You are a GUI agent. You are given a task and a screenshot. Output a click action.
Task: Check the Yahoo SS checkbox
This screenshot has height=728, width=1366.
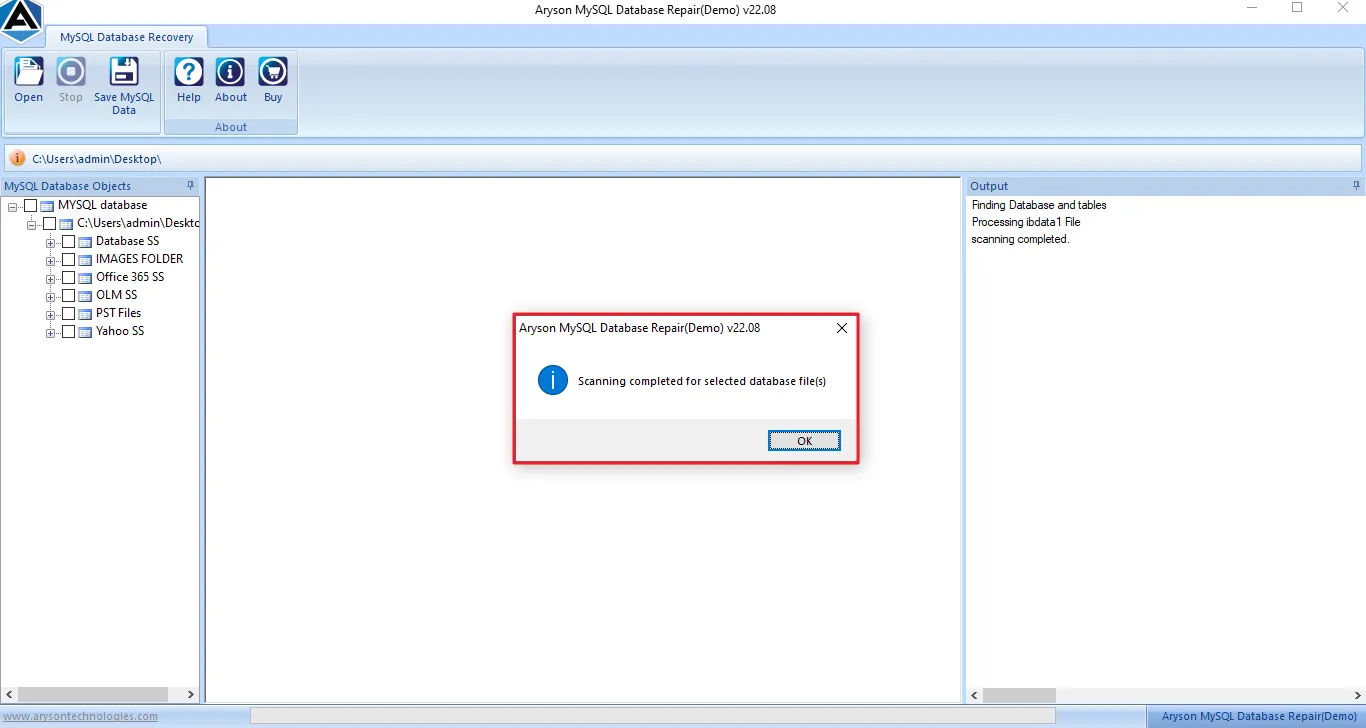pyautogui.click(x=68, y=331)
